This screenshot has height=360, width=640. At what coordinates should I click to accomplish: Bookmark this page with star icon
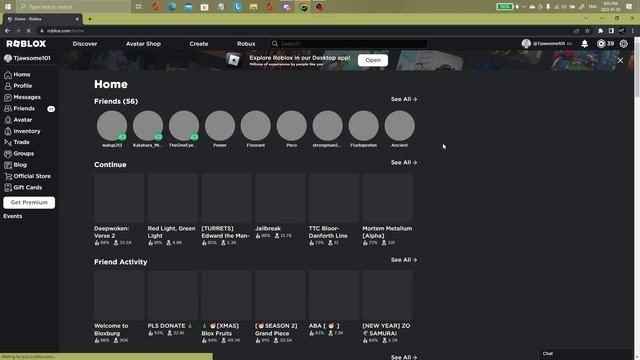pyautogui.click(x=587, y=31)
